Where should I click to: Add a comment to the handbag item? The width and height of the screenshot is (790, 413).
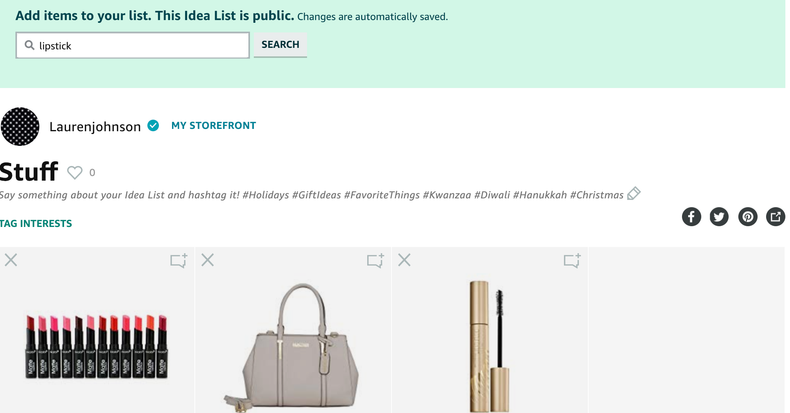point(375,261)
